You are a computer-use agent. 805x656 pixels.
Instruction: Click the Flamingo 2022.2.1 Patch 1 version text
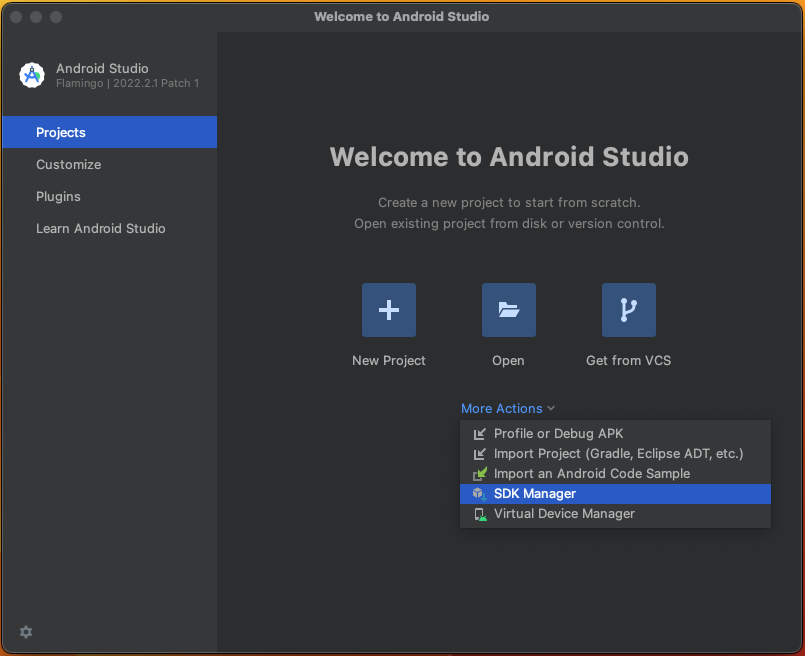pyautogui.click(x=127, y=83)
